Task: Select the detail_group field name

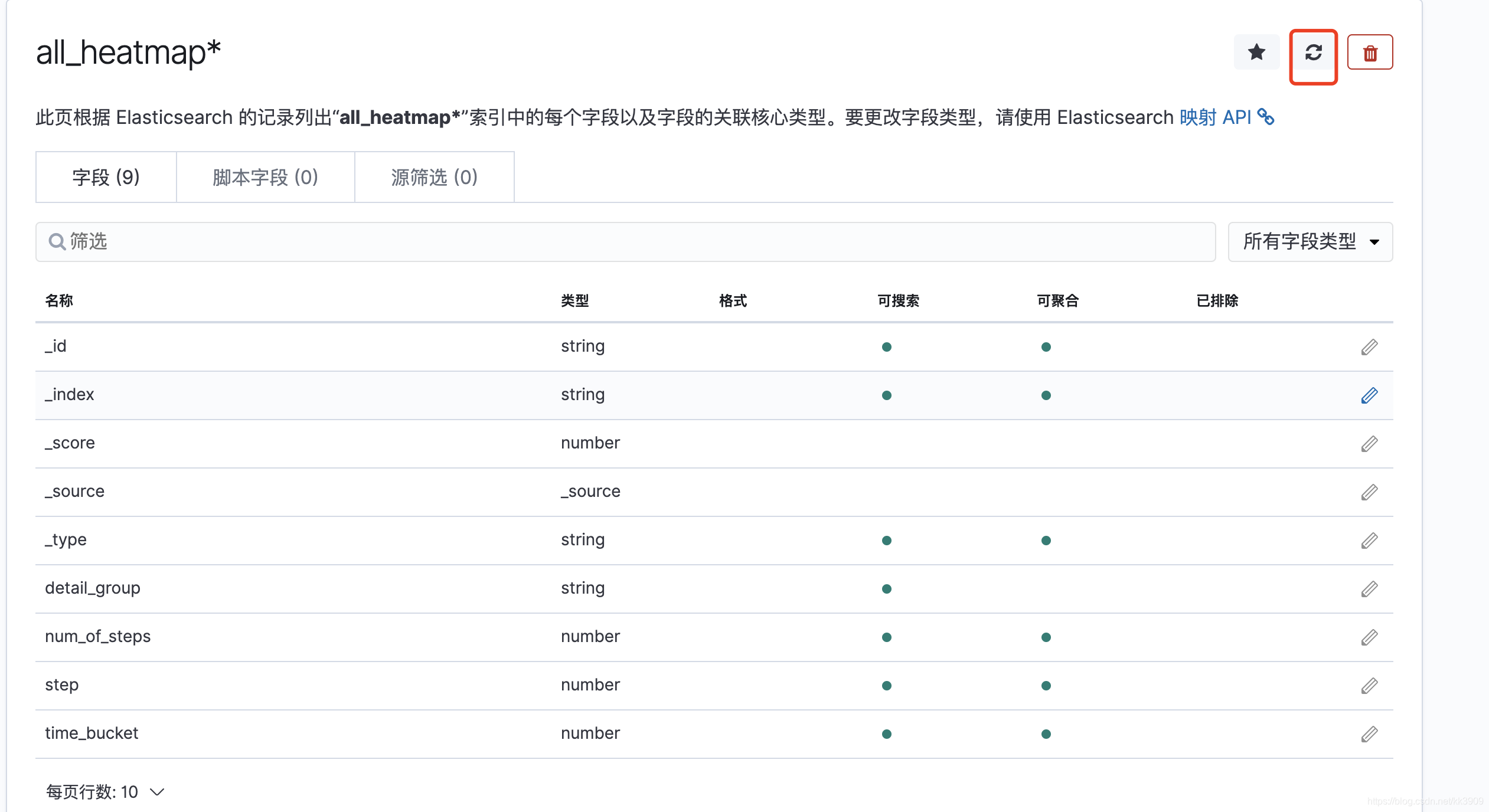Action: coord(93,588)
